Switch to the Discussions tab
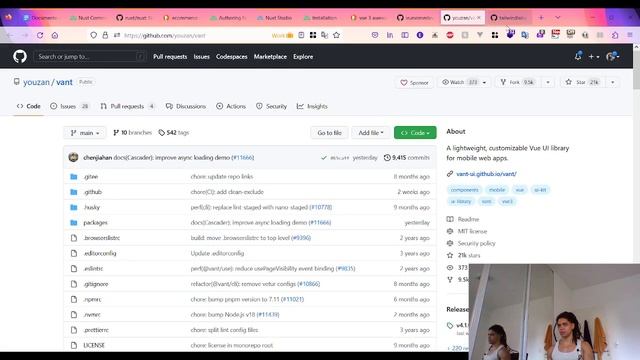The width and height of the screenshot is (640, 360). (x=186, y=106)
